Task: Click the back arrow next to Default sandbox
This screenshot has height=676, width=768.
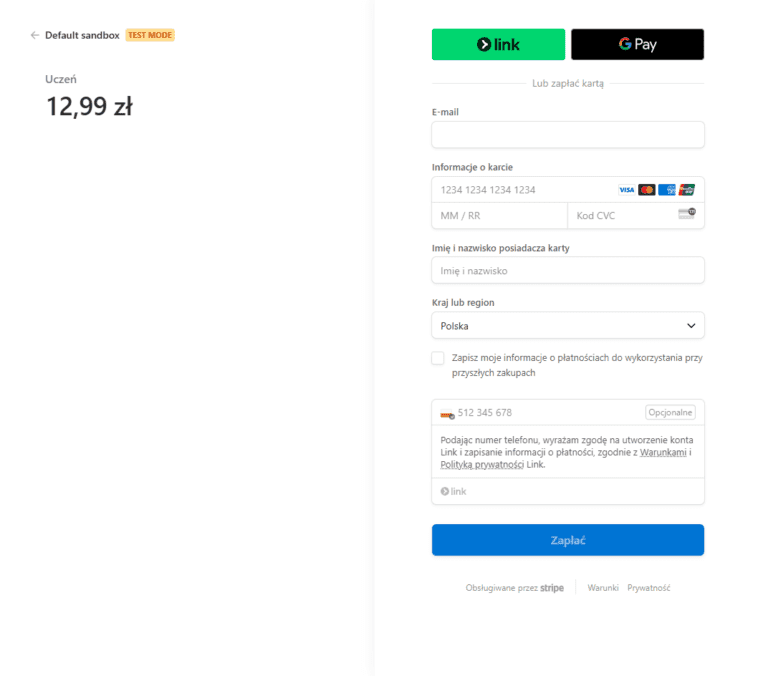Action: coord(35,35)
